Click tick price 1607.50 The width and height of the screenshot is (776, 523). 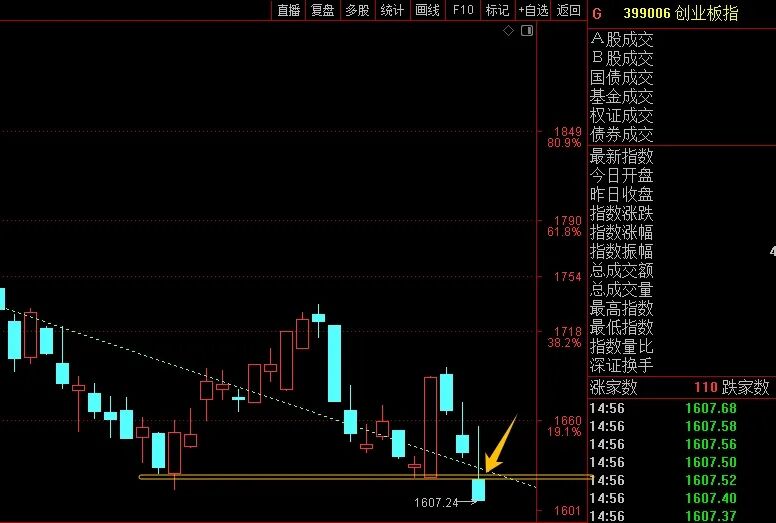[711, 463]
